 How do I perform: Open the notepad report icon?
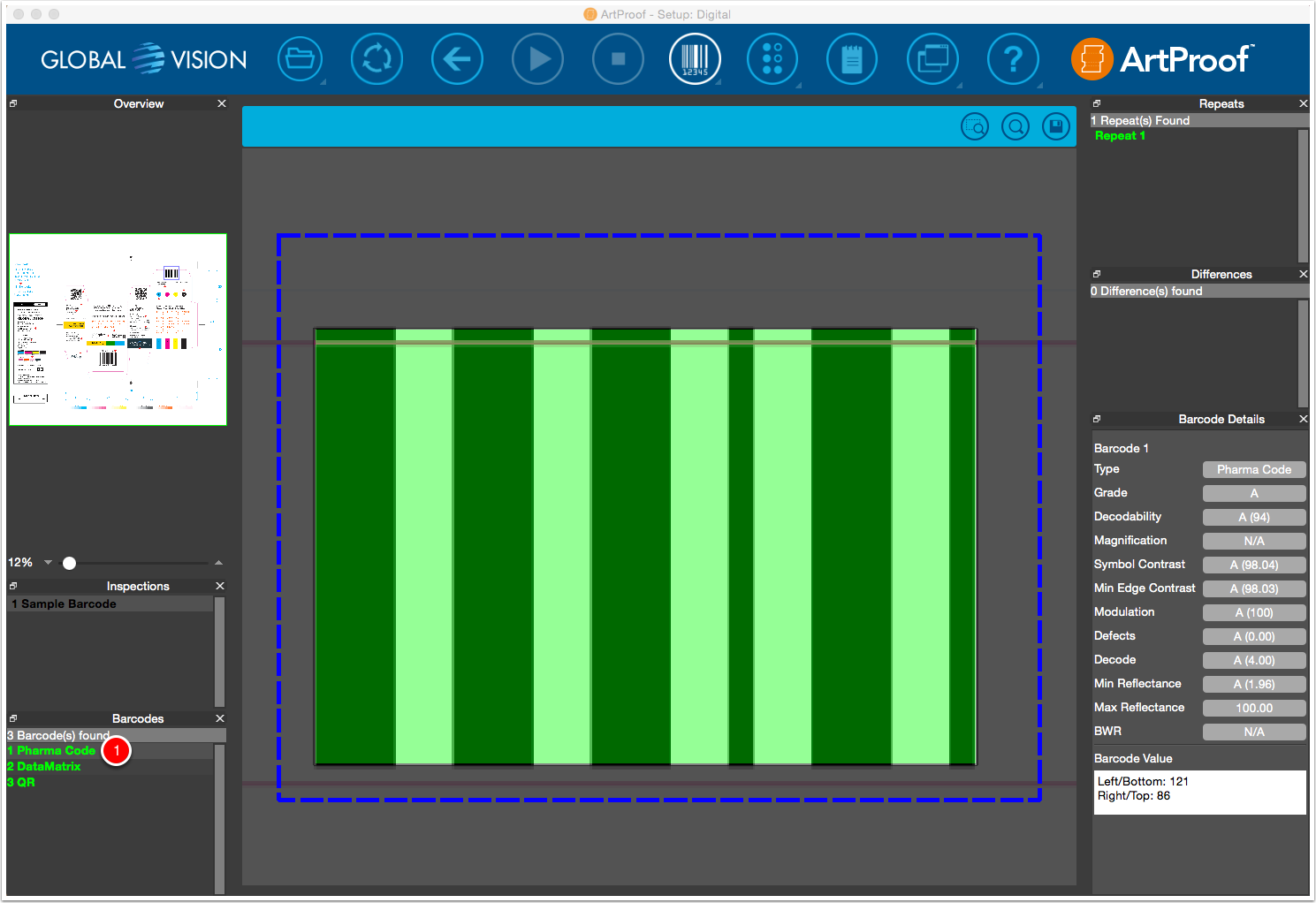(852, 59)
